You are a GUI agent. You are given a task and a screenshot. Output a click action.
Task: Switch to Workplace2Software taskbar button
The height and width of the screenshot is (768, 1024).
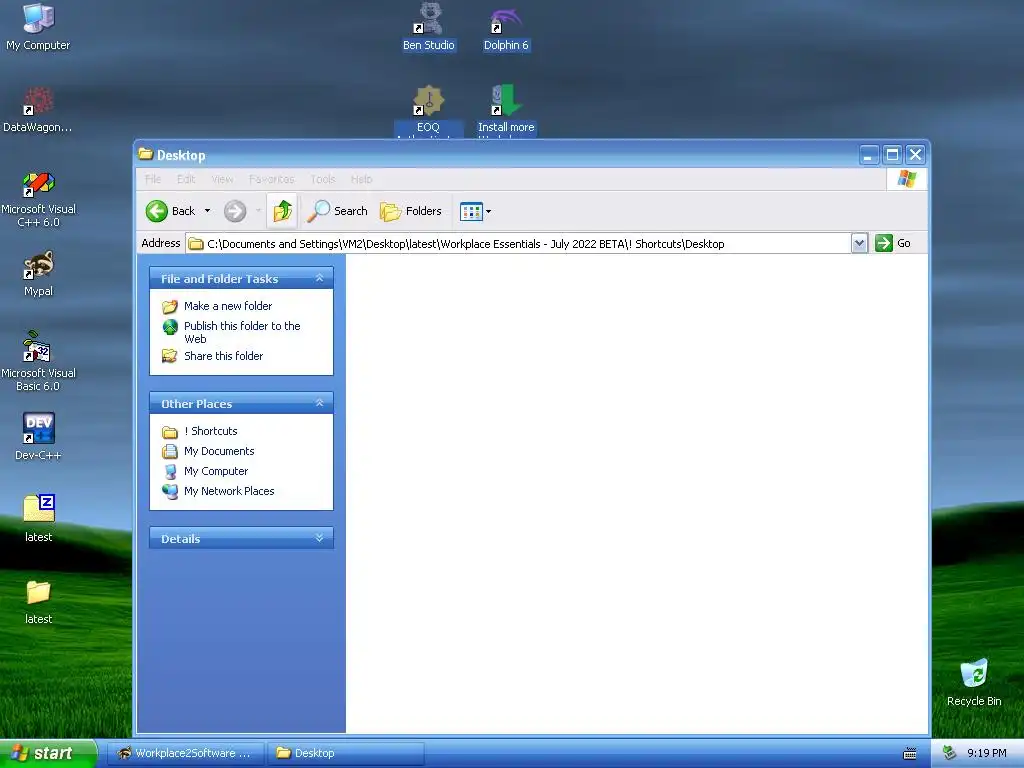pos(185,753)
